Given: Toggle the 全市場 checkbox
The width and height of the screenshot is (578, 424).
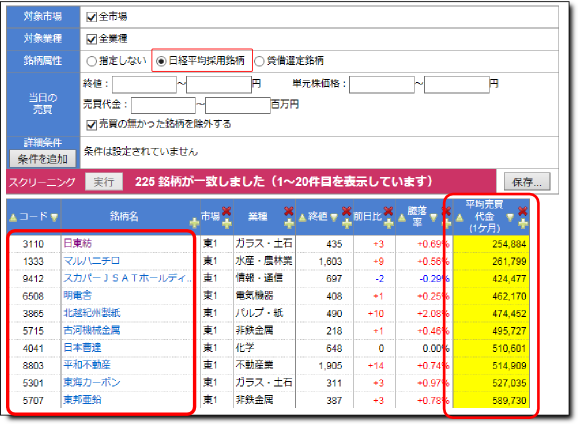Looking at the screenshot, I should click(91, 17).
